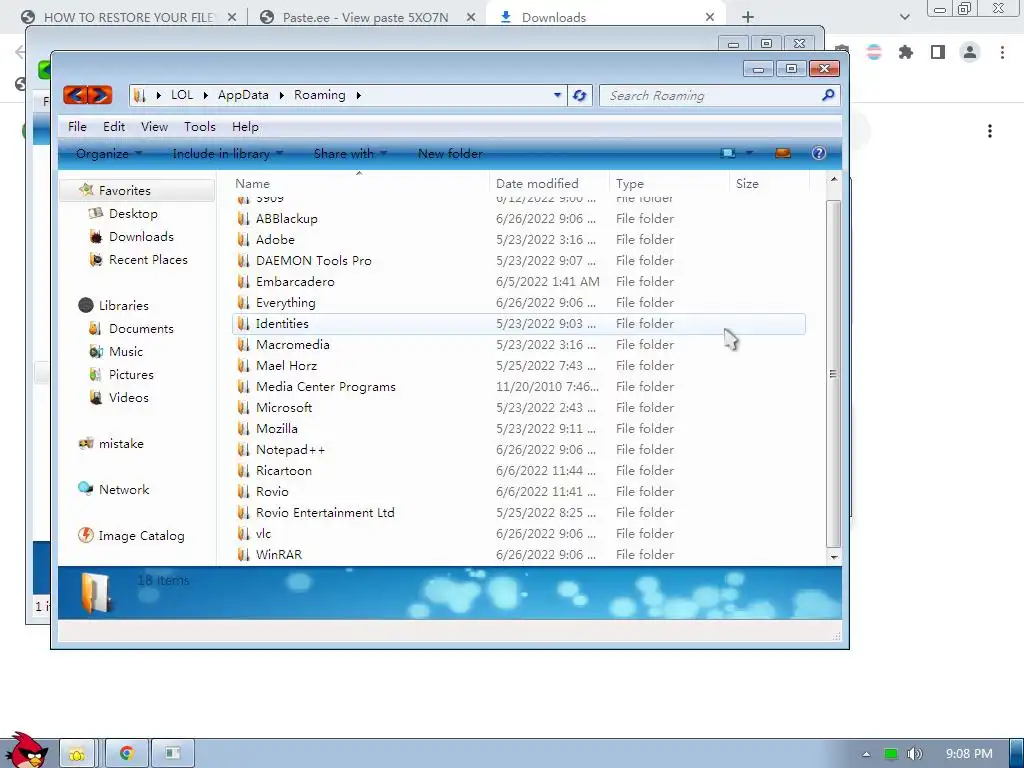Viewport: 1024px width, 768px height.
Task: Open Downloads in the navigation pane
Action: pyautogui.click(x=140, y=236)
